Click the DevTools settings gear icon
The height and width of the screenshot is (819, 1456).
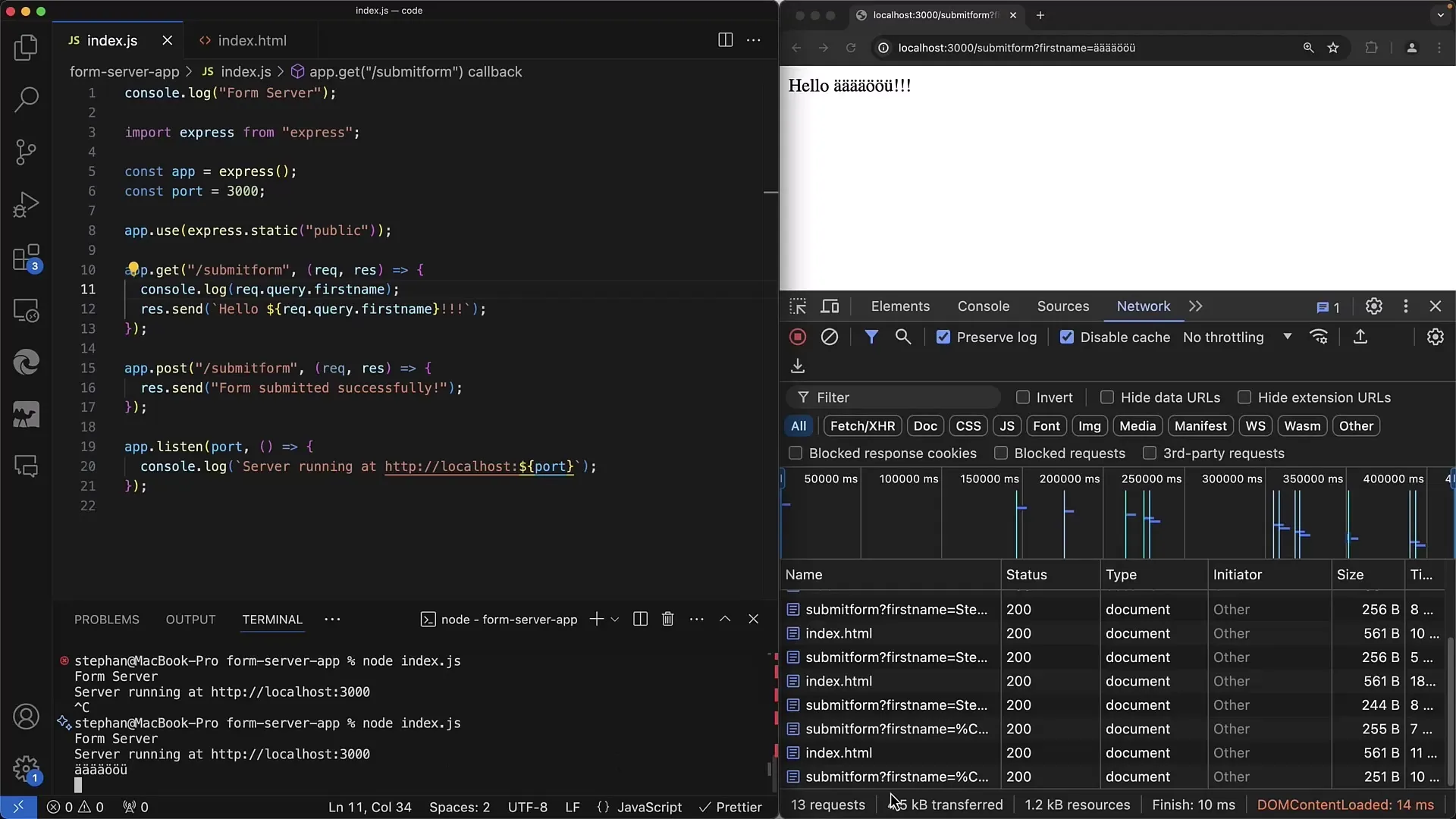pos(1374,306)
